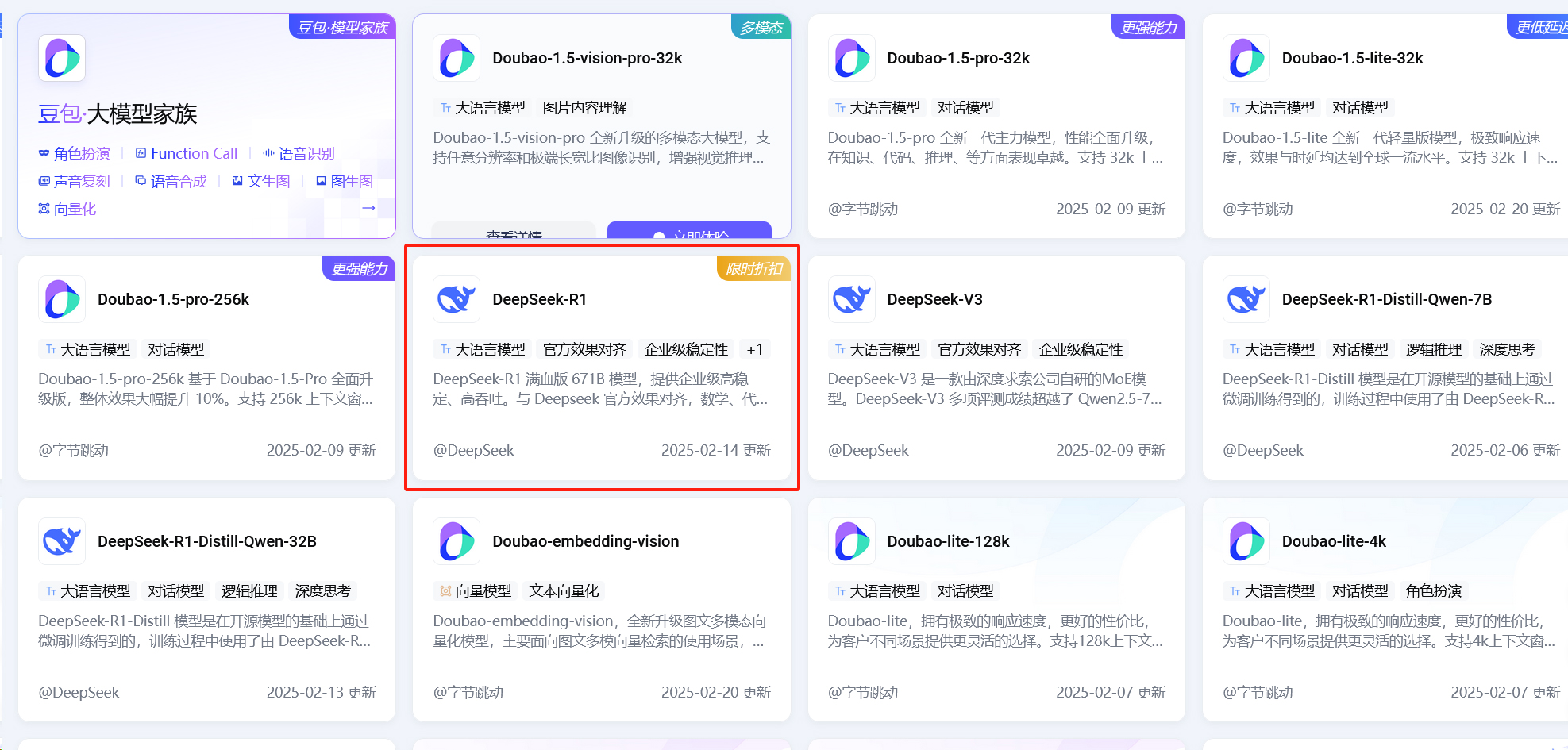Screen dimensions: 1568x750
Task: Expand the +1 hidden tags on DeepSeek-R1
Action: tap(754, 350)
